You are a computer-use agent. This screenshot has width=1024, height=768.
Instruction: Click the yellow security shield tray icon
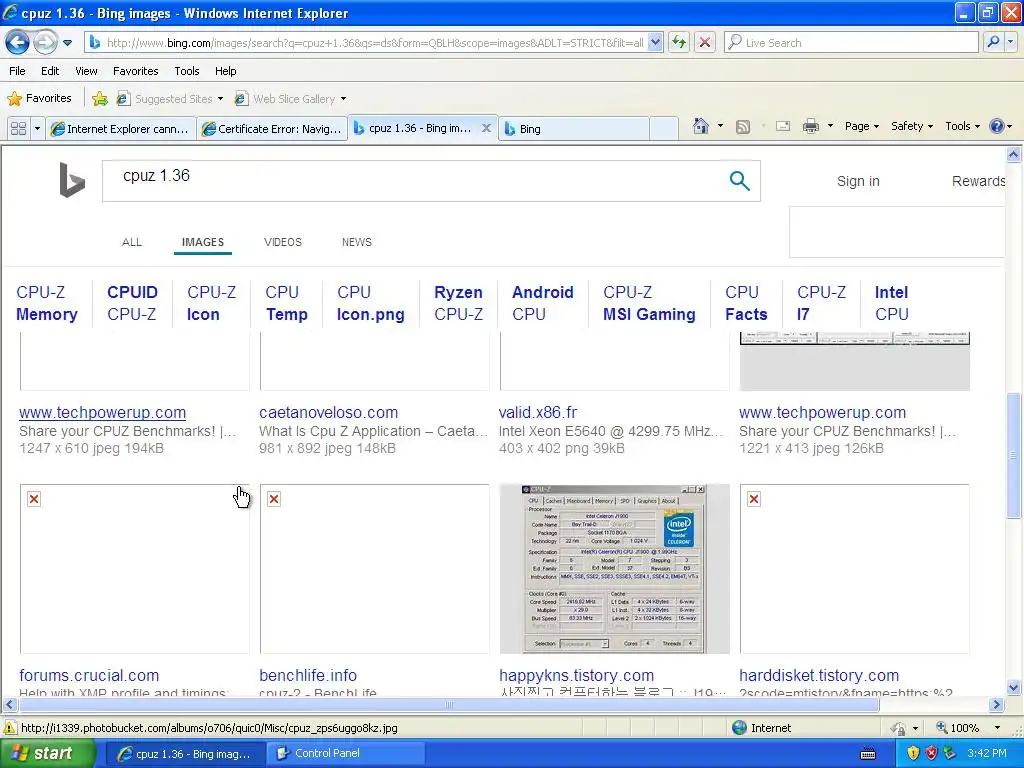(913, 754)
